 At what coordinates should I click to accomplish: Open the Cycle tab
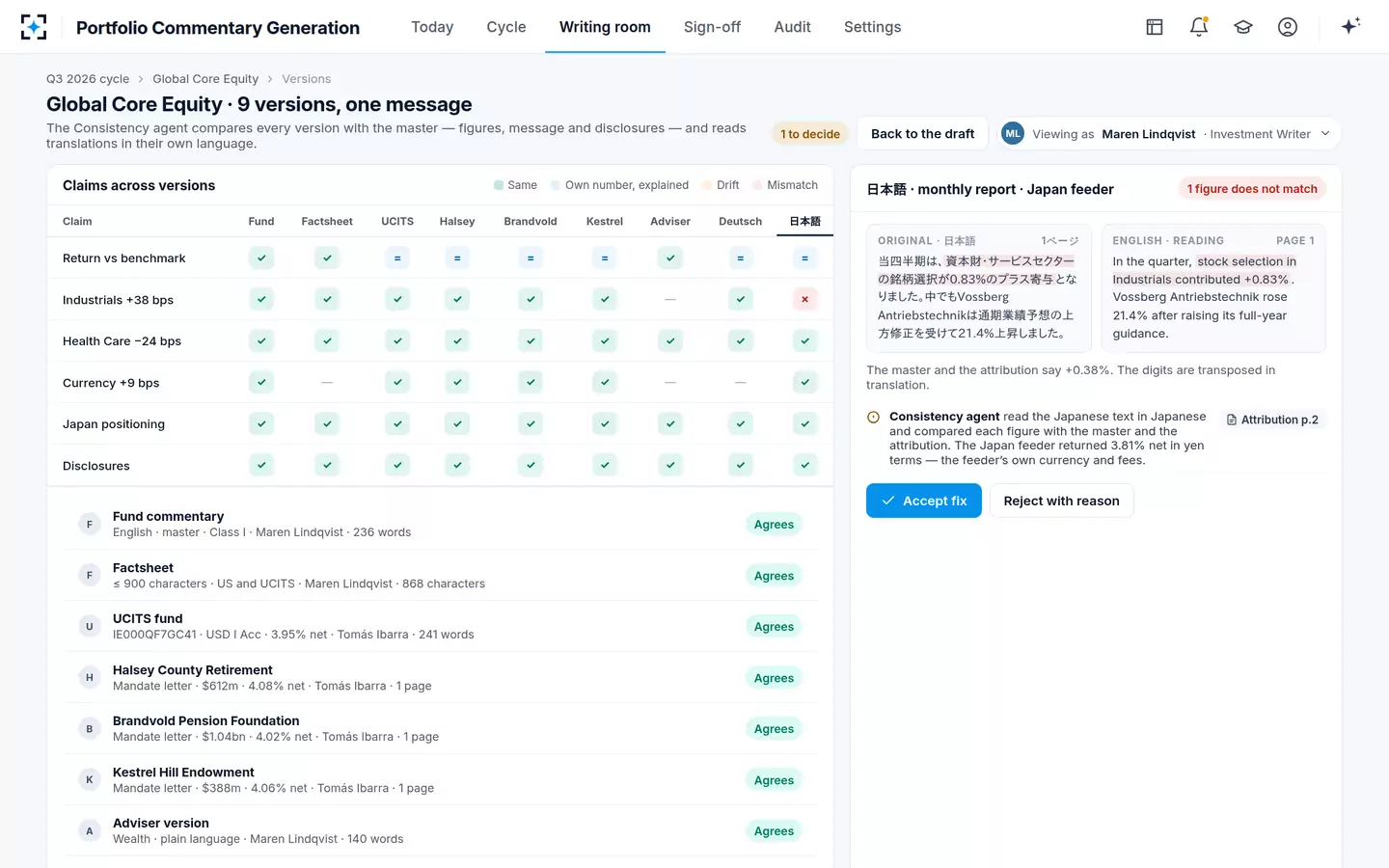[x=506, y=27]
